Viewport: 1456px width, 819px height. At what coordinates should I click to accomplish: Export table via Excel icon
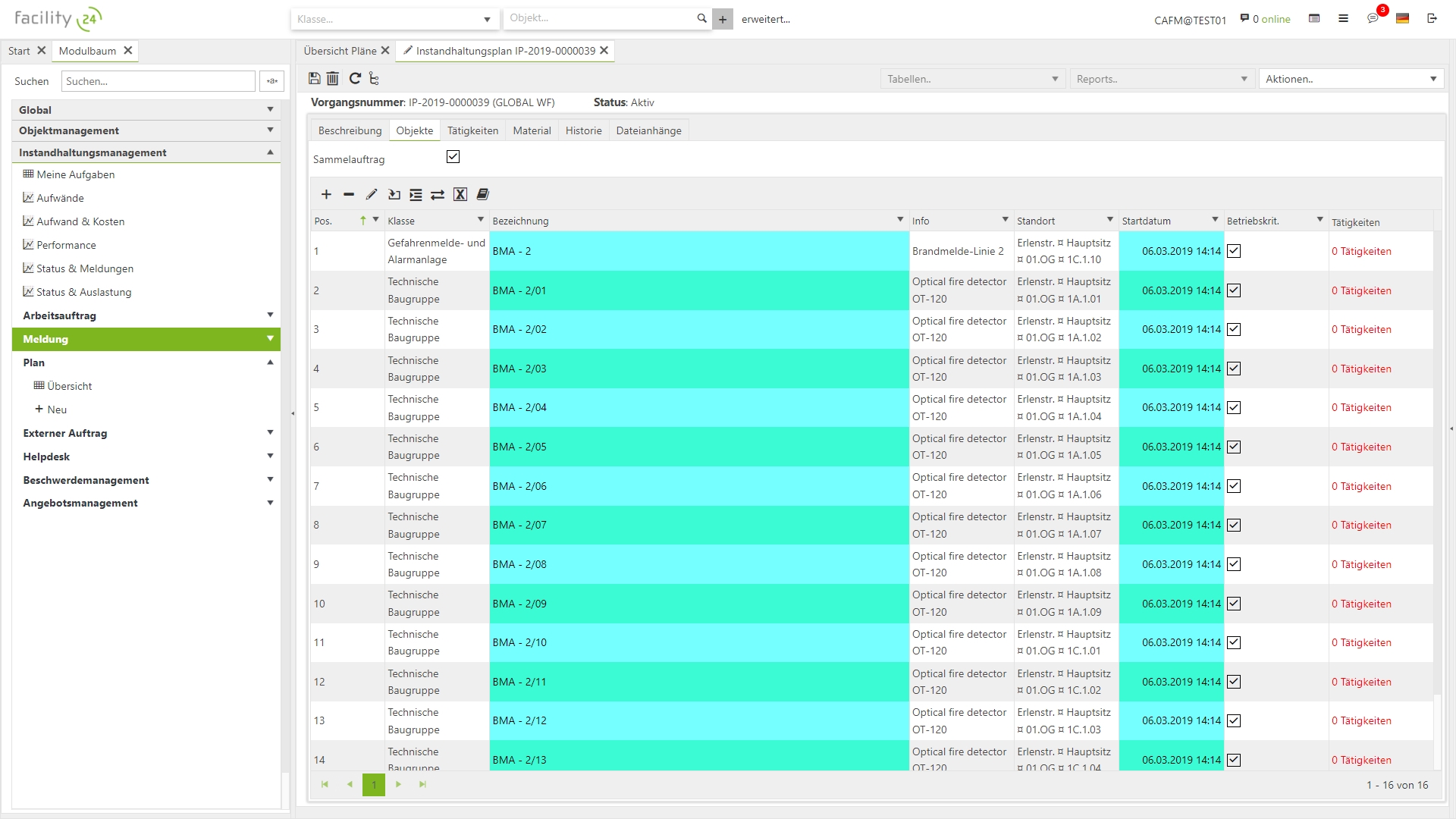[x=460, y=195]
